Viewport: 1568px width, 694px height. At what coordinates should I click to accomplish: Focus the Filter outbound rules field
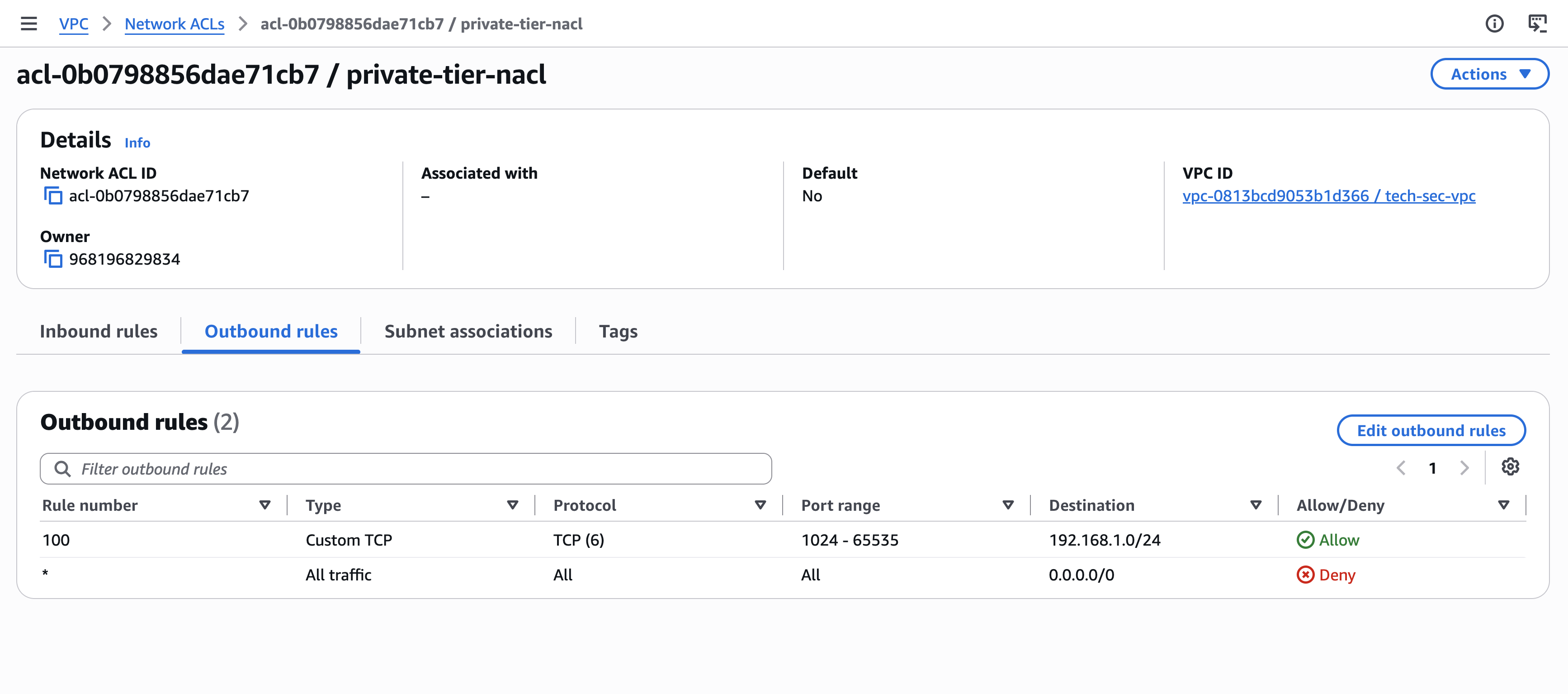[x=406, y=469]
